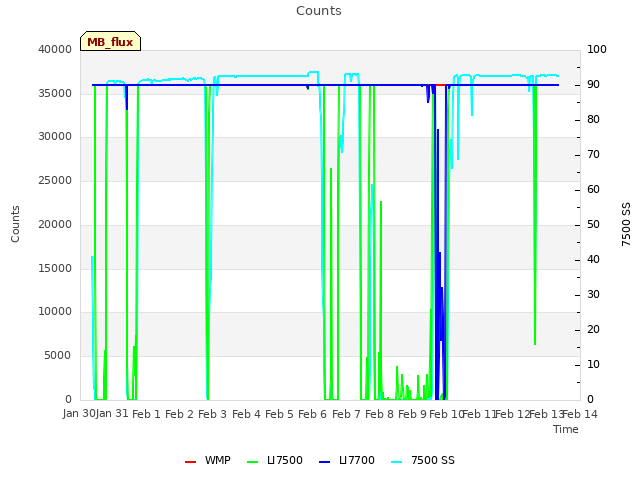The width and height of the screenshot is (640, 480).
Task: Click the 10 right-axis tick label
Action: (593, 364)
